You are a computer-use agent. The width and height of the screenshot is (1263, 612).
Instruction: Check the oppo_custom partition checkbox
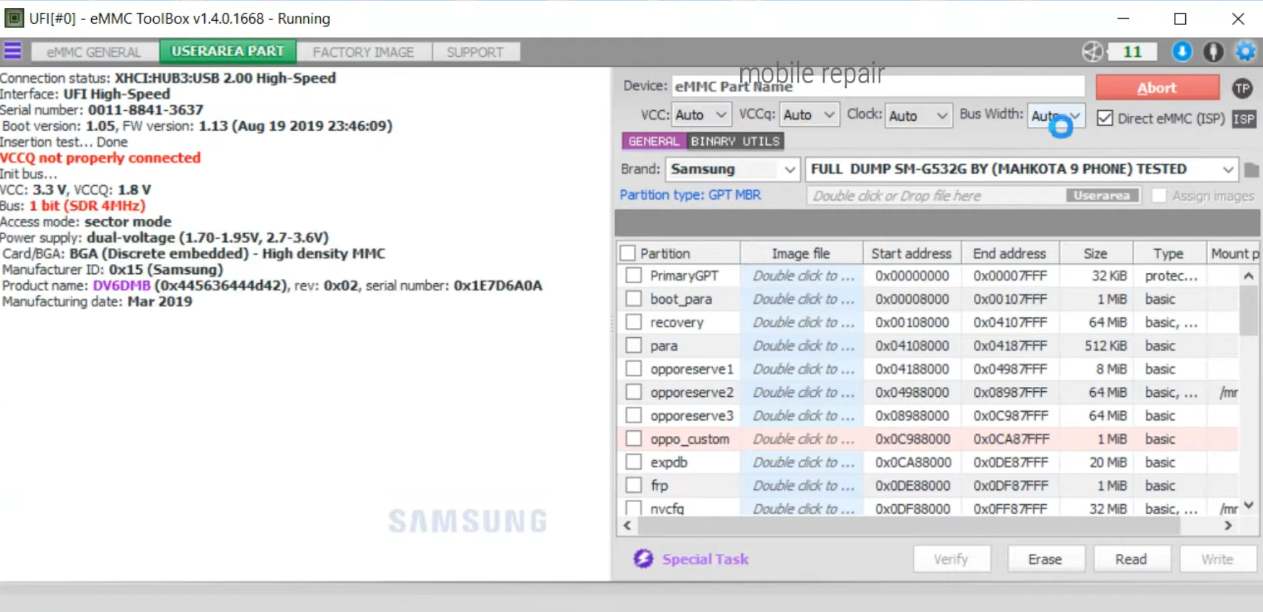pyautogui.click(x=633, y=439)
